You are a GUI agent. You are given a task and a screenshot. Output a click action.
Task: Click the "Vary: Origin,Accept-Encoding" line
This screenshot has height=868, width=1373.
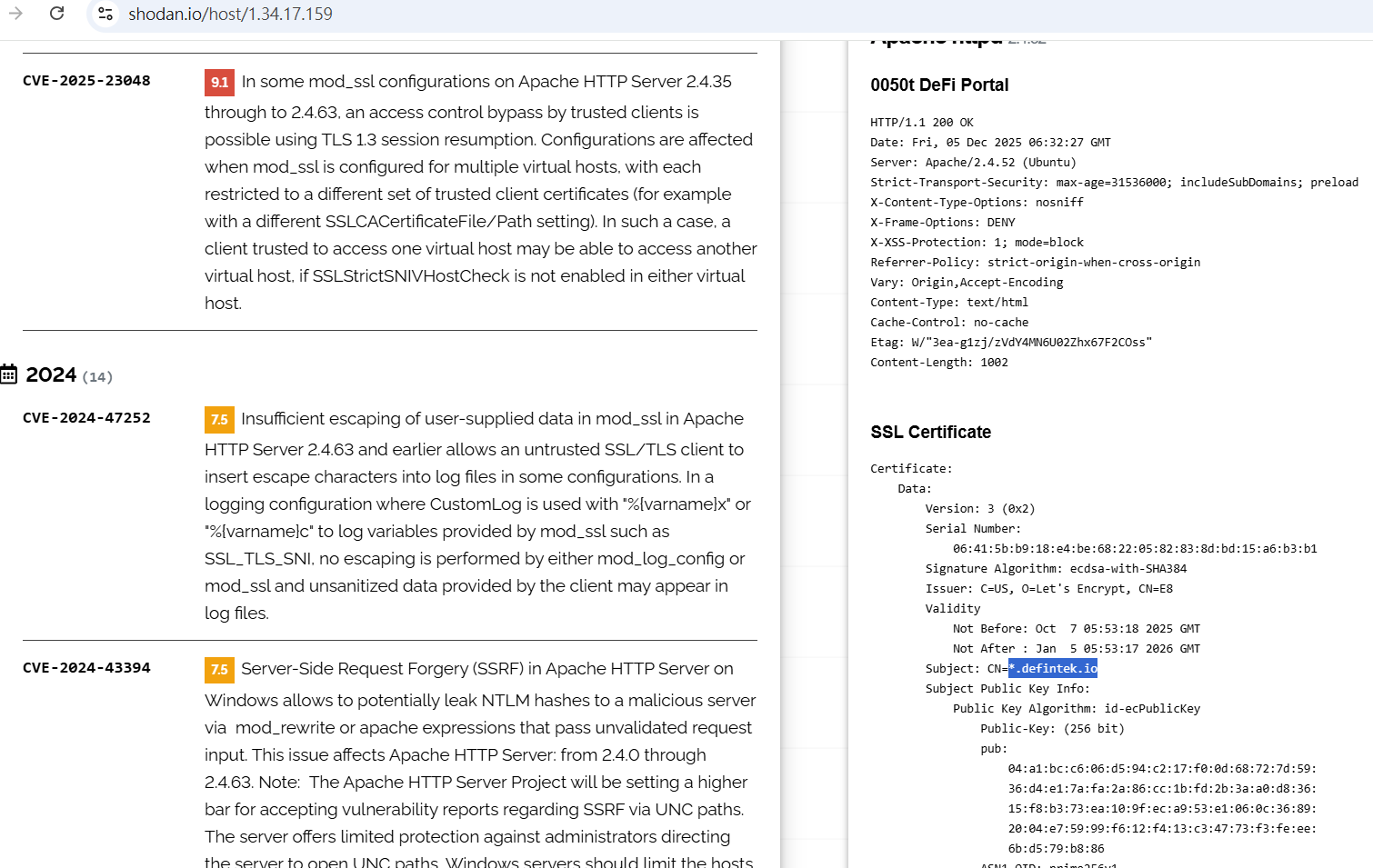(967, 283)
